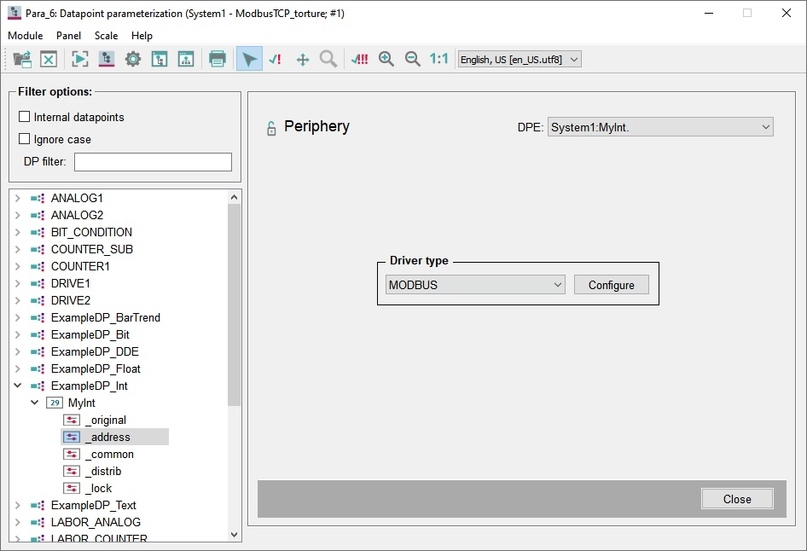The width and height of the screenshot is (807, 551).
Task: Click the printer icon in the toolbar
Action: click(217, 59)
